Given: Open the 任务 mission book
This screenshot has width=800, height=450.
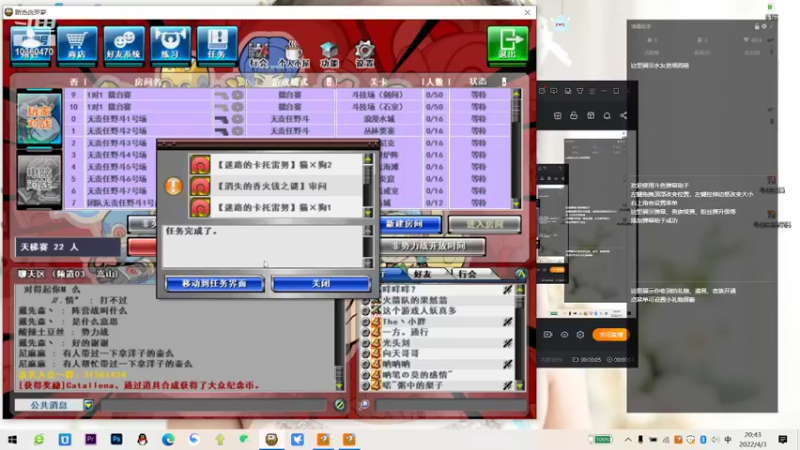Looking at the screenshot, I should point(217,44).
